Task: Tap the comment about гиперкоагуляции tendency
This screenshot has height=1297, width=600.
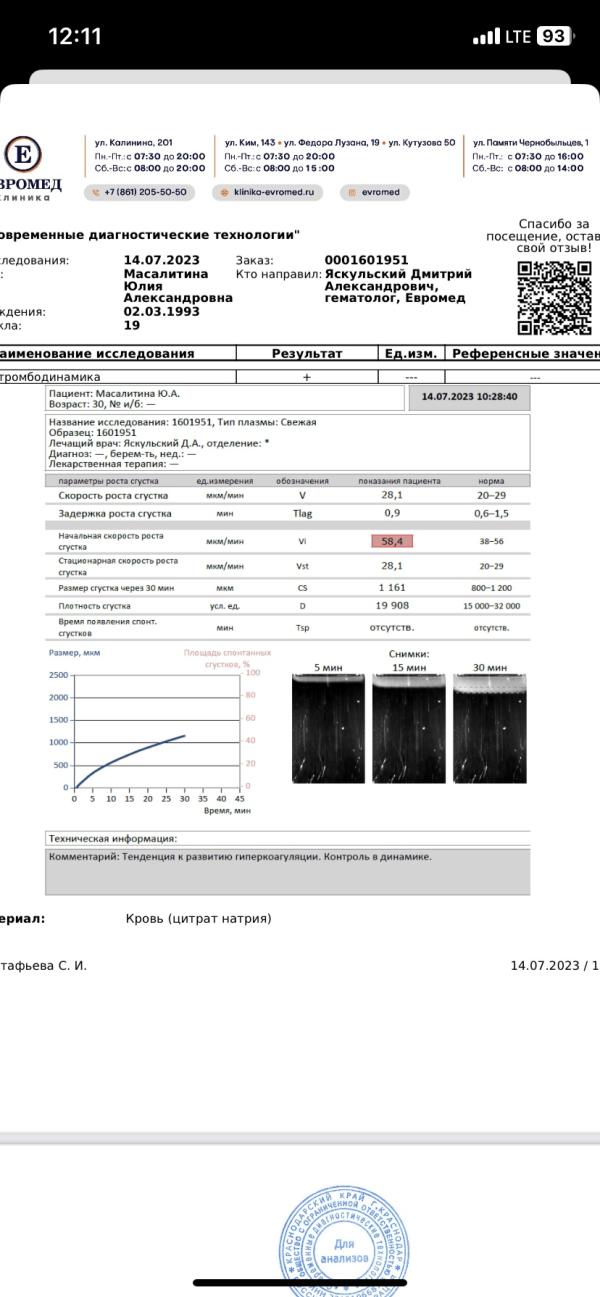Action: click(x=240, y=857)
